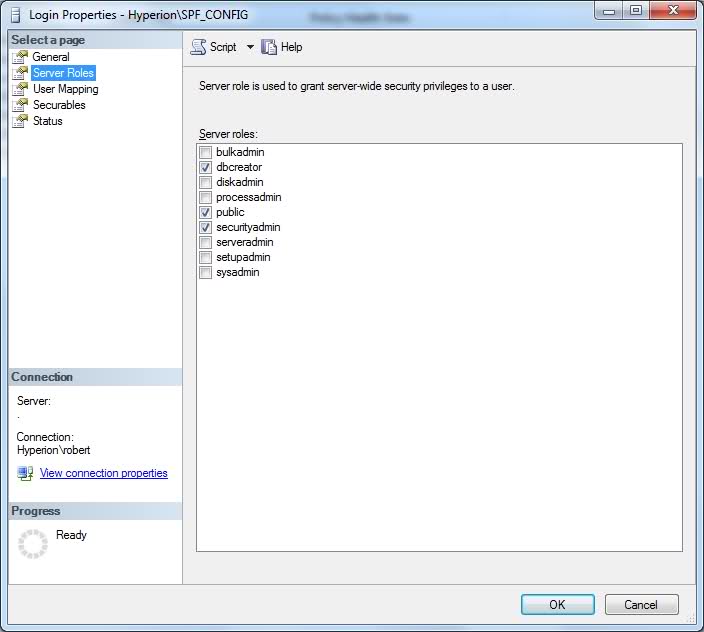Open the General page
704x632 pixels.
pyautogui.click(x=51, y=57)
